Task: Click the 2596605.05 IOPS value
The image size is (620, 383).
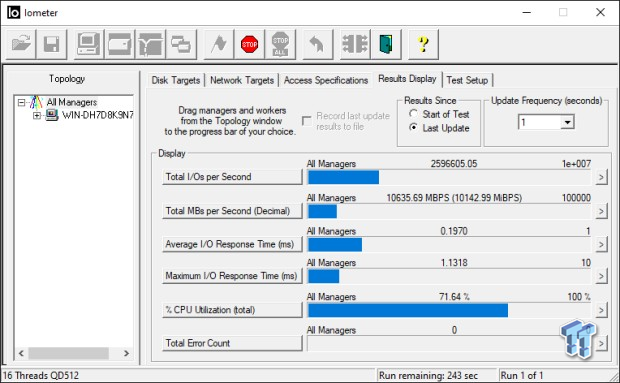Action: coord(454,164)
